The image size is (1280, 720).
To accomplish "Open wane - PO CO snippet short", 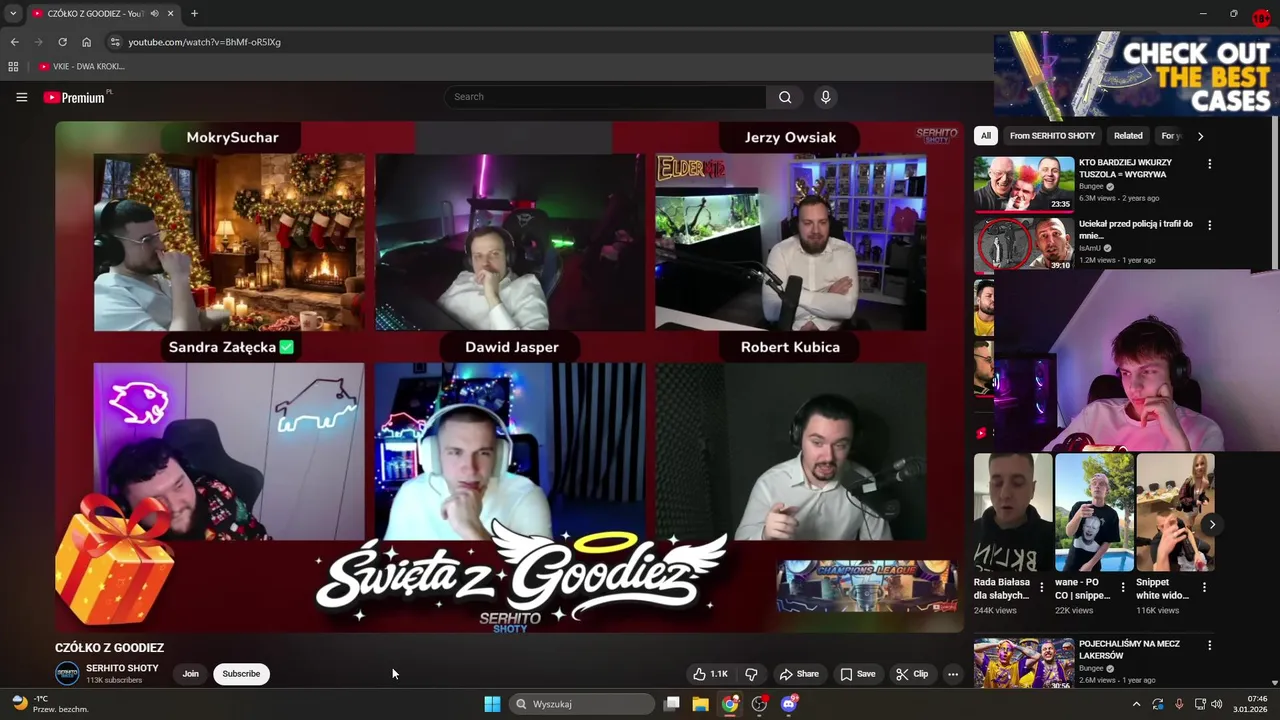I will 1094,512.
